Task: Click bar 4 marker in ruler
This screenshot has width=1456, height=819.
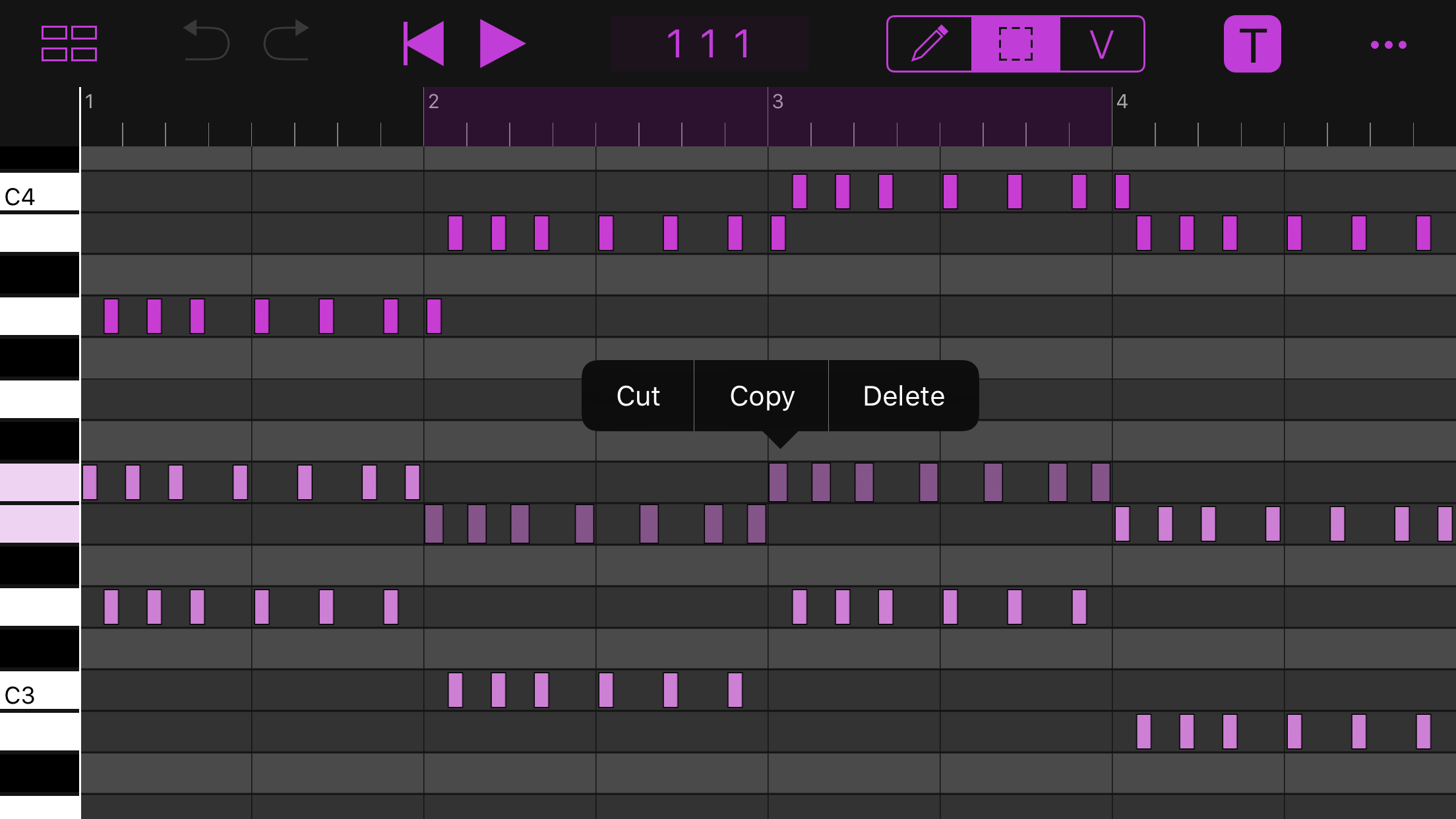Action: coord(1122,102)
